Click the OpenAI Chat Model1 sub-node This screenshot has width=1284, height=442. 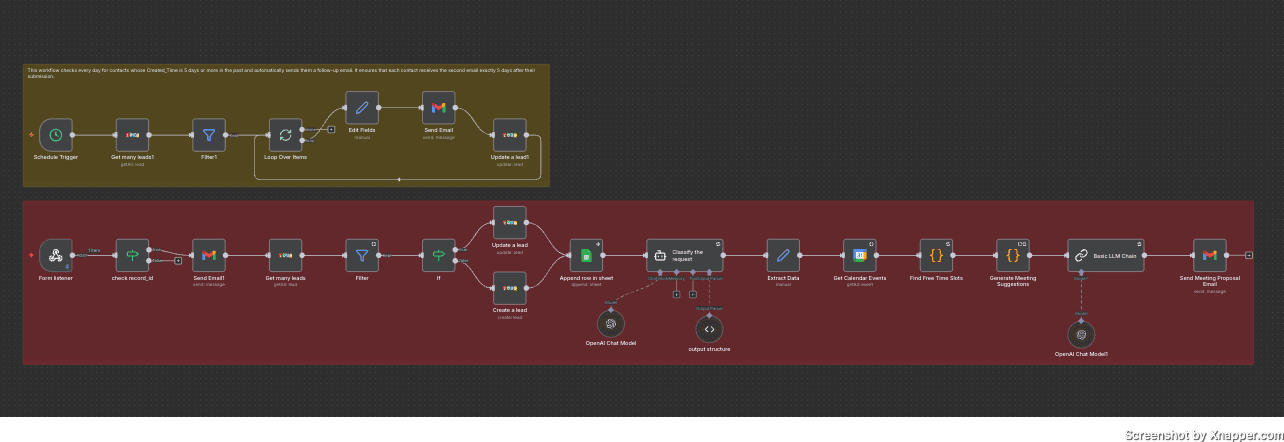point(1081,335)
